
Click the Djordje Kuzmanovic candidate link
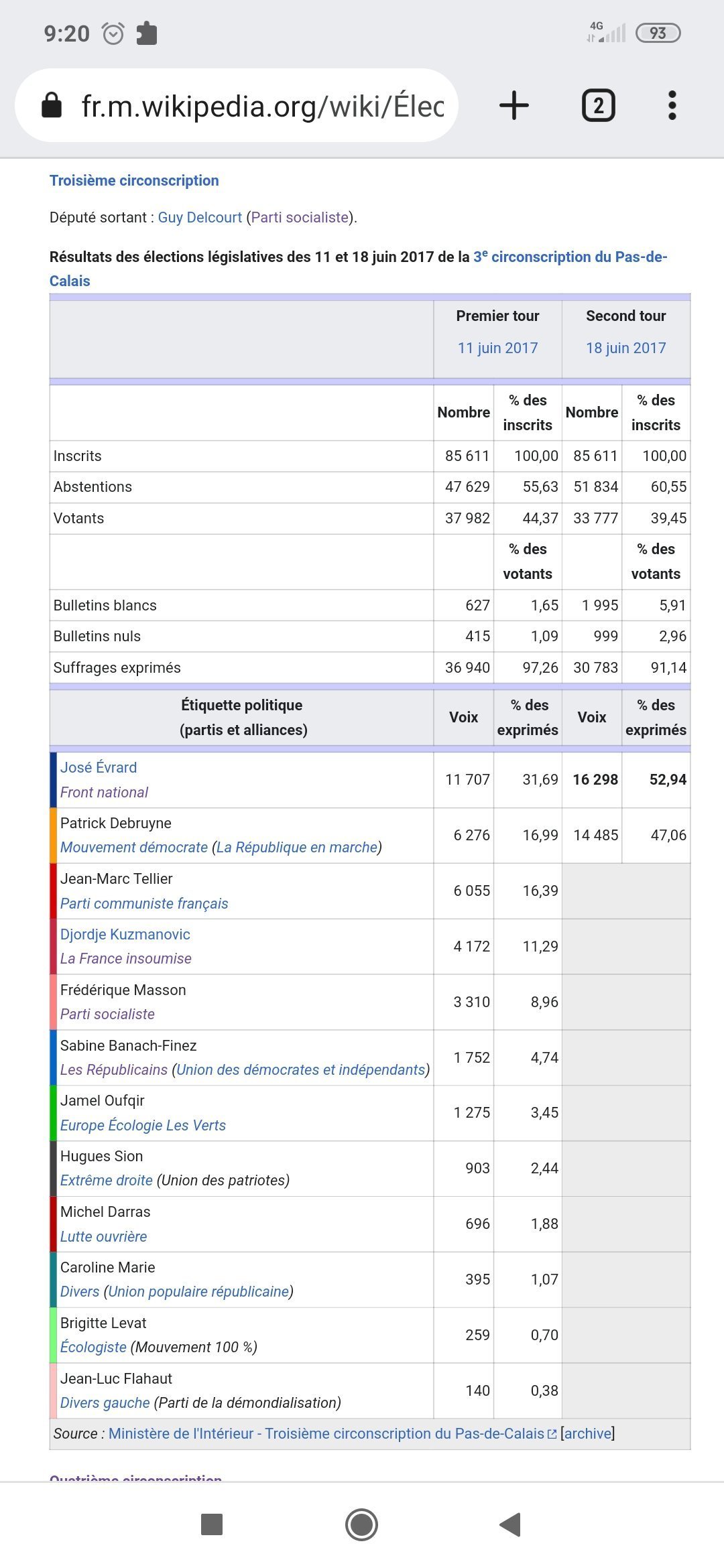(x=125, y=935)
